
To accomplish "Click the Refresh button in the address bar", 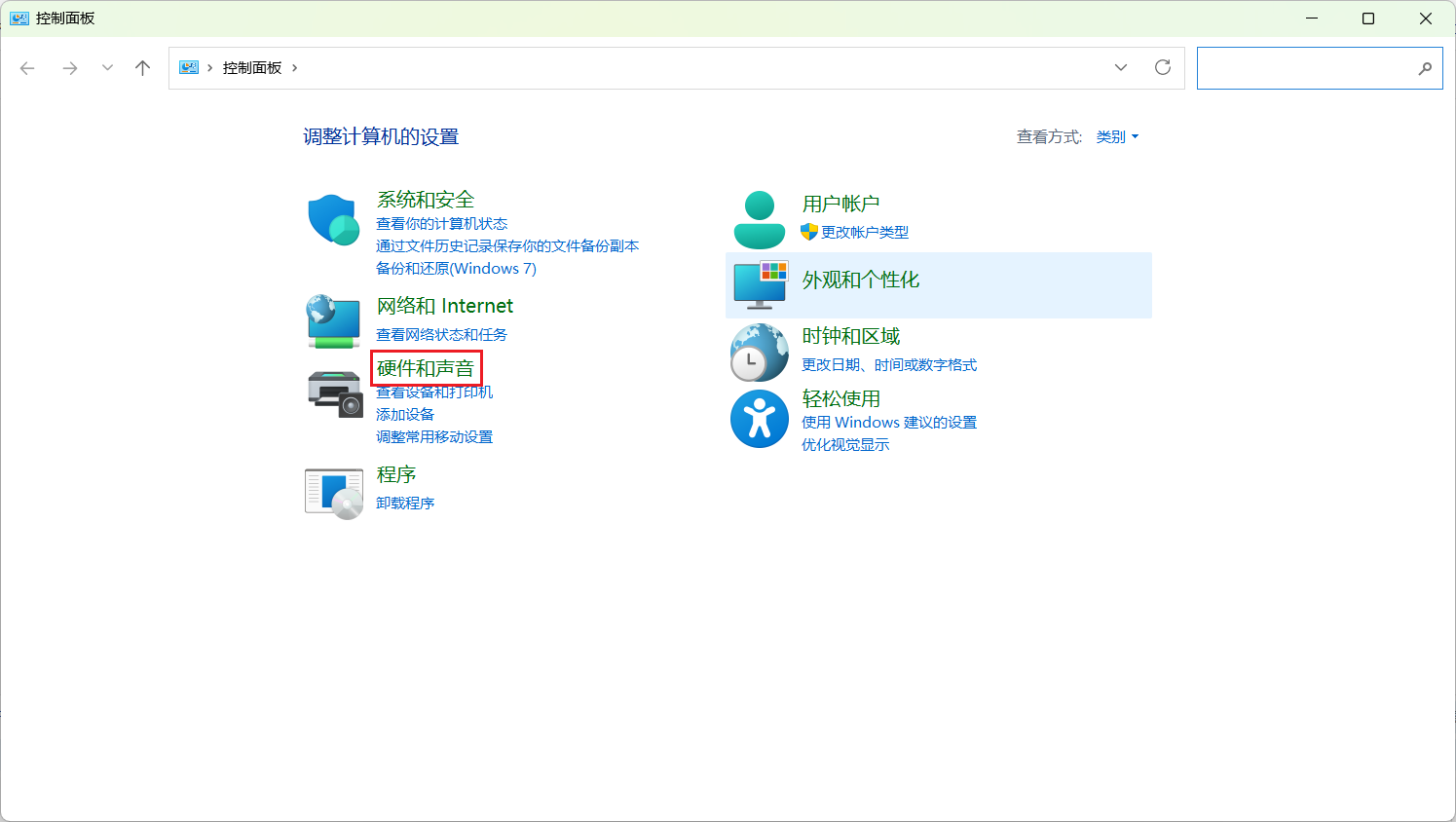I will click(x=1163, y=67).
